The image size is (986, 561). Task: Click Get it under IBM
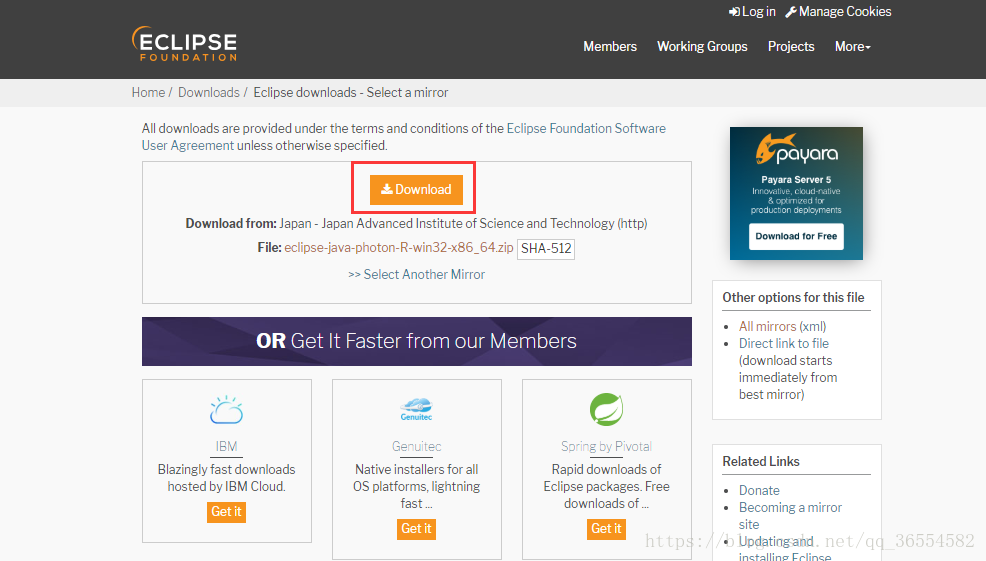226,512
